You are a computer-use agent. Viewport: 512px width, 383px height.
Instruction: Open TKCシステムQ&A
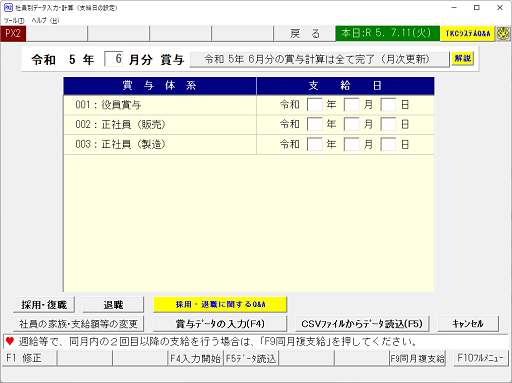467,33
